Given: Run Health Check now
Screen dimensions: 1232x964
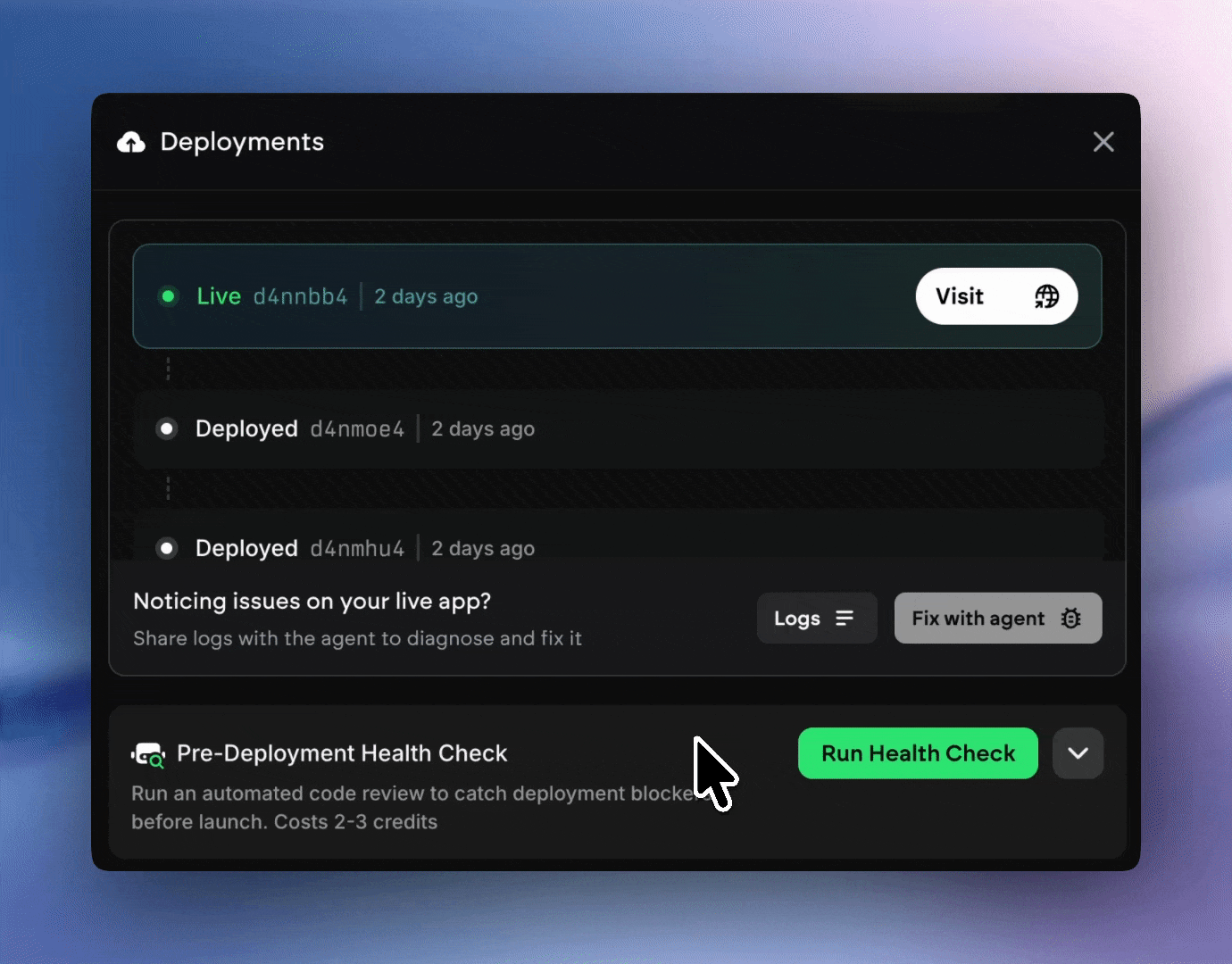Looking at the screenshot, I should click(918, 753).
